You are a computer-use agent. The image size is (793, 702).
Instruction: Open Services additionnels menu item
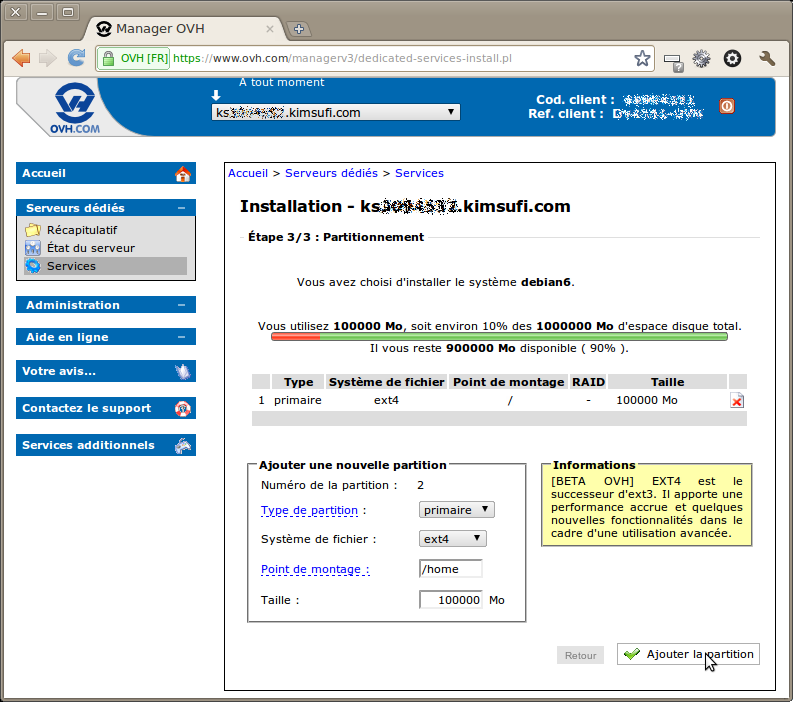[106, 445]
